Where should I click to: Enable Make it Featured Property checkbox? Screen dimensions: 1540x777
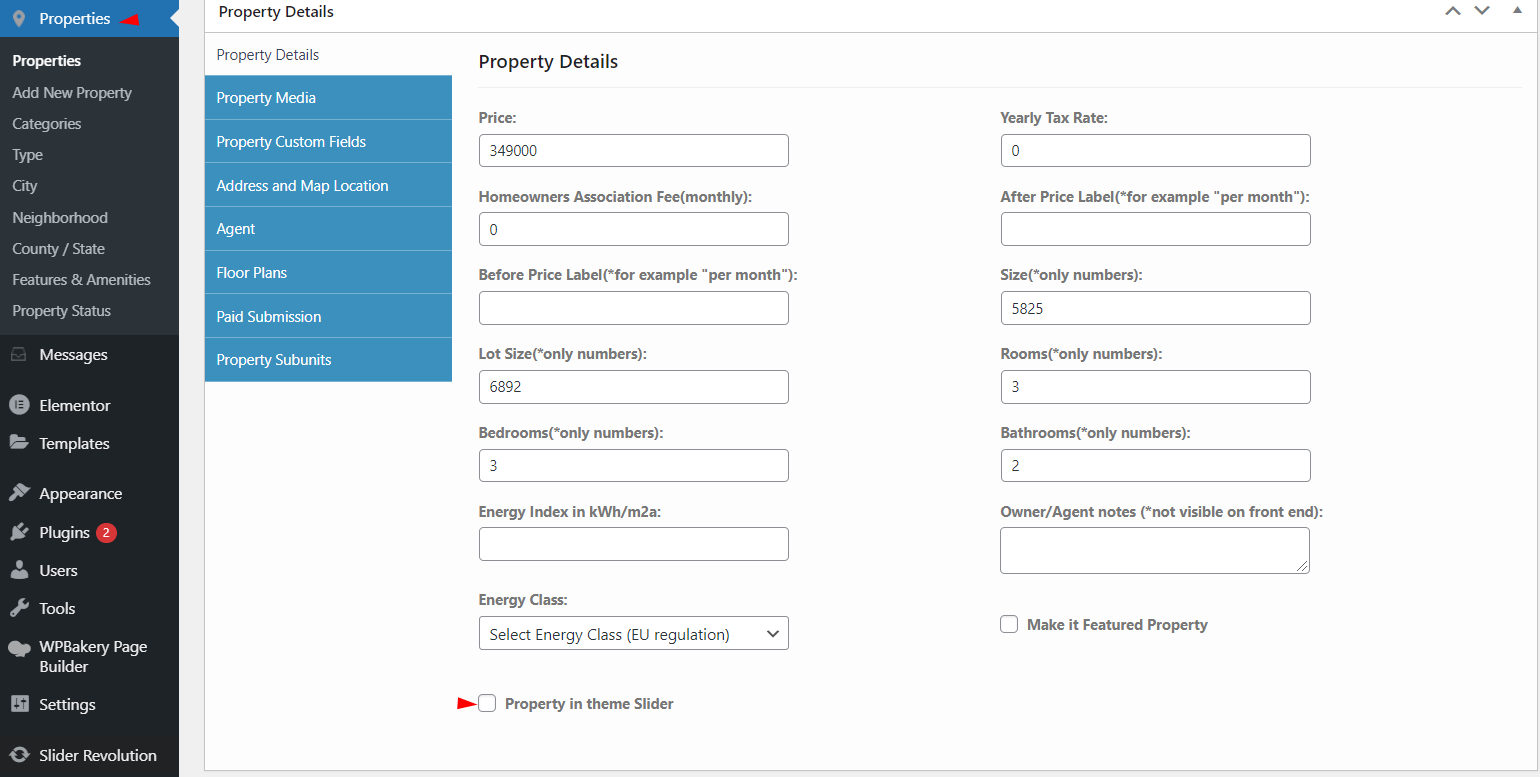pyautogui.click(x=1009, y=624)
